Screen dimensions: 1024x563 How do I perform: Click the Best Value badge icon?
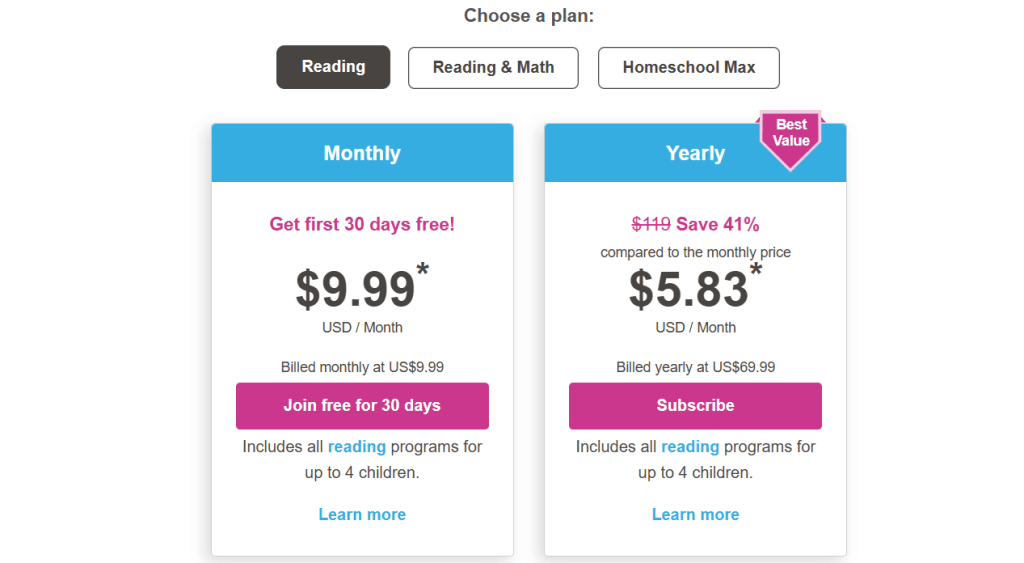click(790, 136)
